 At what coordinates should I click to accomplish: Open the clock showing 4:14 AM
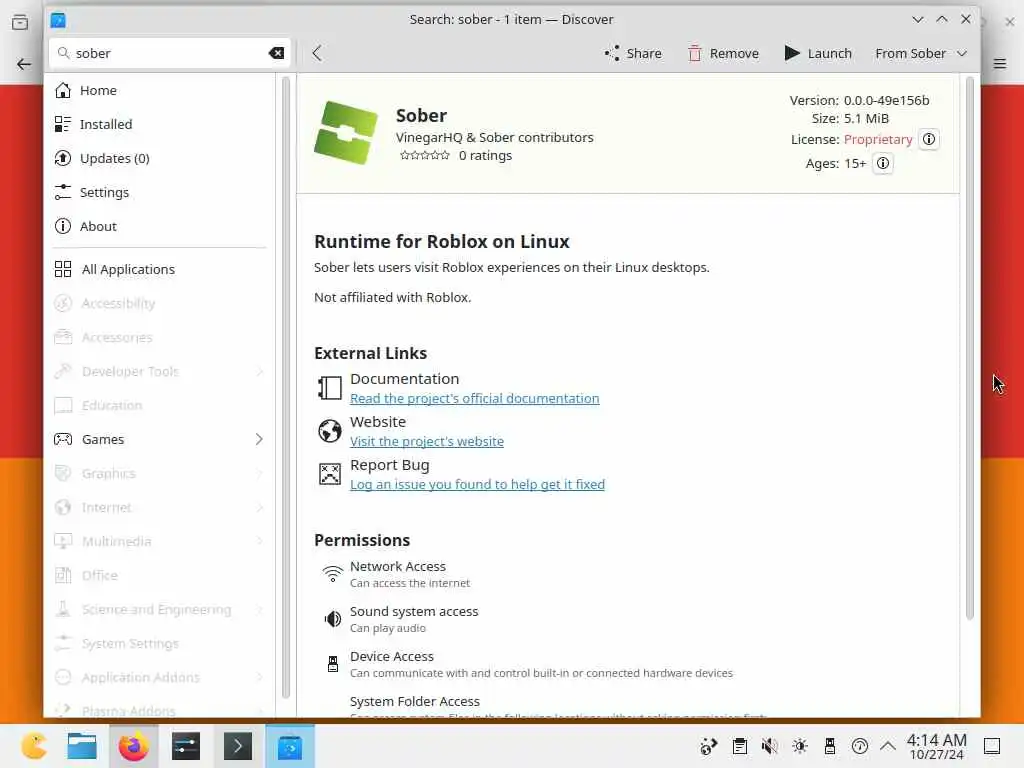point(936,746)
